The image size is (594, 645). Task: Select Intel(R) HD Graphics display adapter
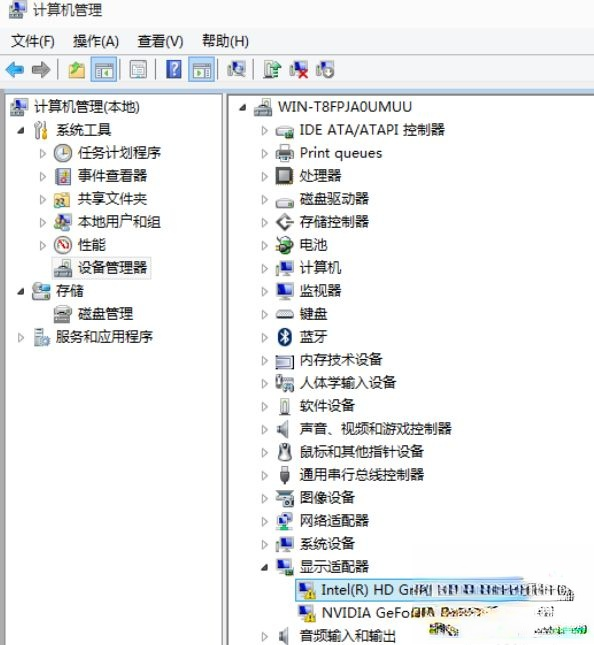(434, 590)
